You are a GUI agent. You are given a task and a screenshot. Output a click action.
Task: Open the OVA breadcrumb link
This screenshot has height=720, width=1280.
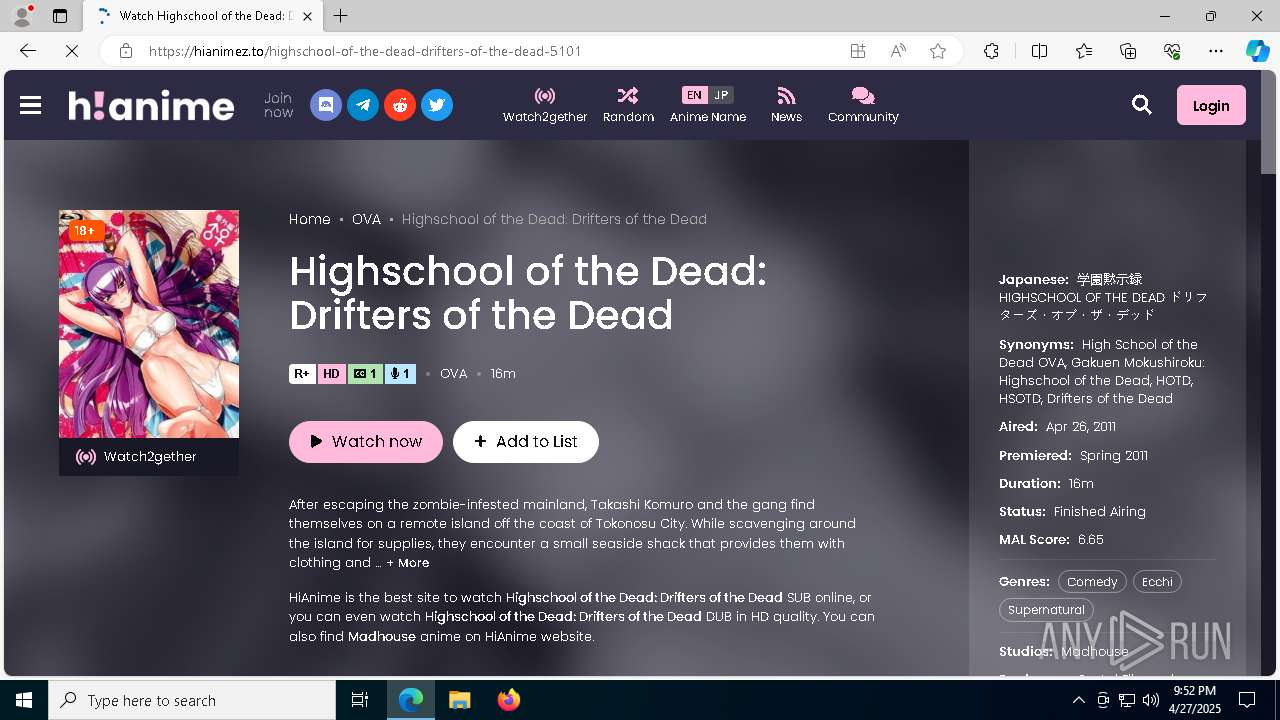366,219
